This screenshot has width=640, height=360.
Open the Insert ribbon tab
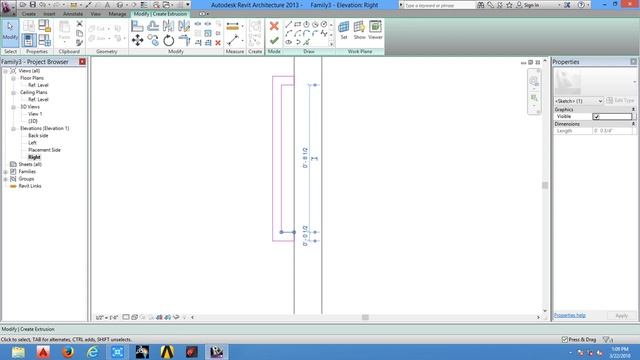point(49,14)
